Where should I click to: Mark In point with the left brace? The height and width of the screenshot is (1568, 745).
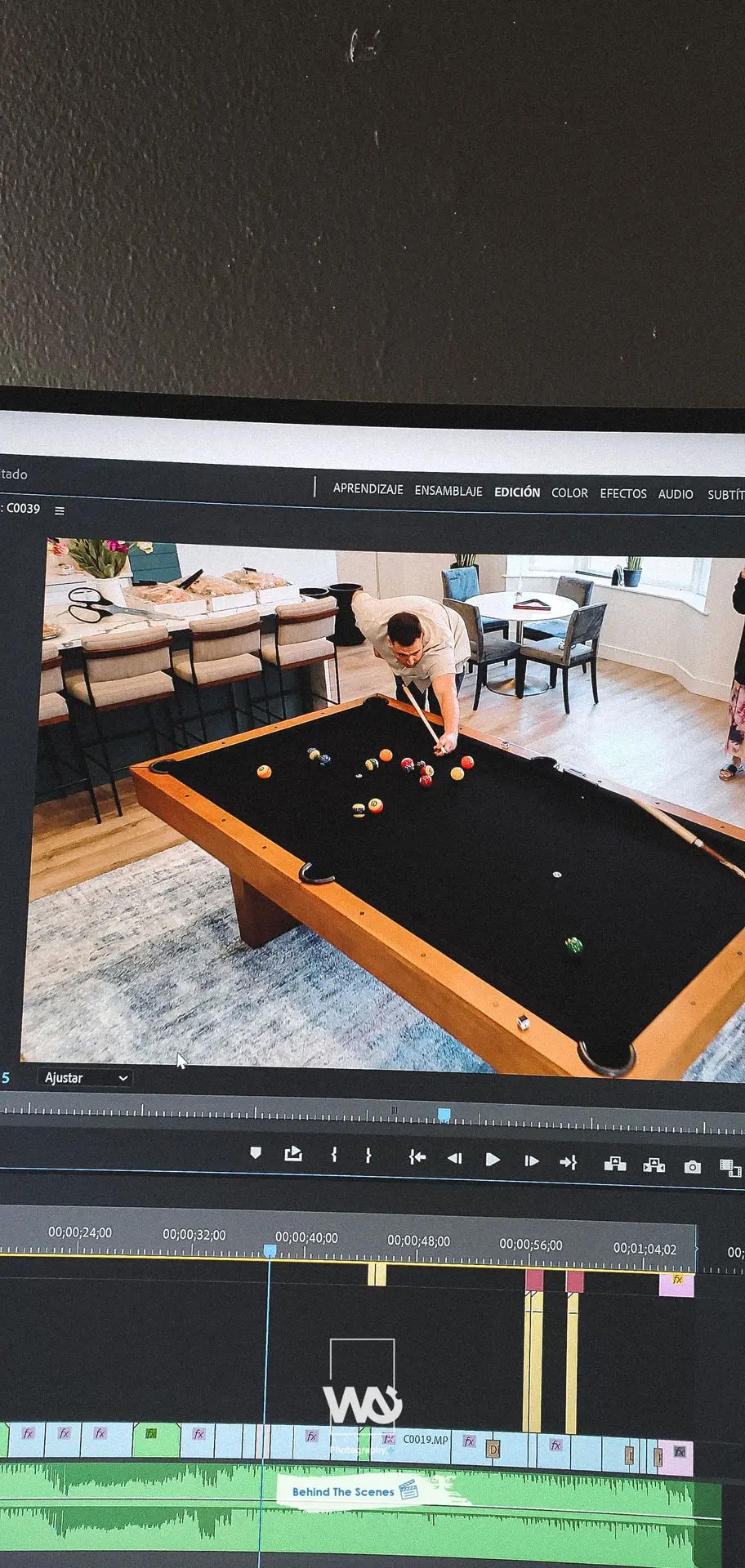click(x=334, y=1155)
